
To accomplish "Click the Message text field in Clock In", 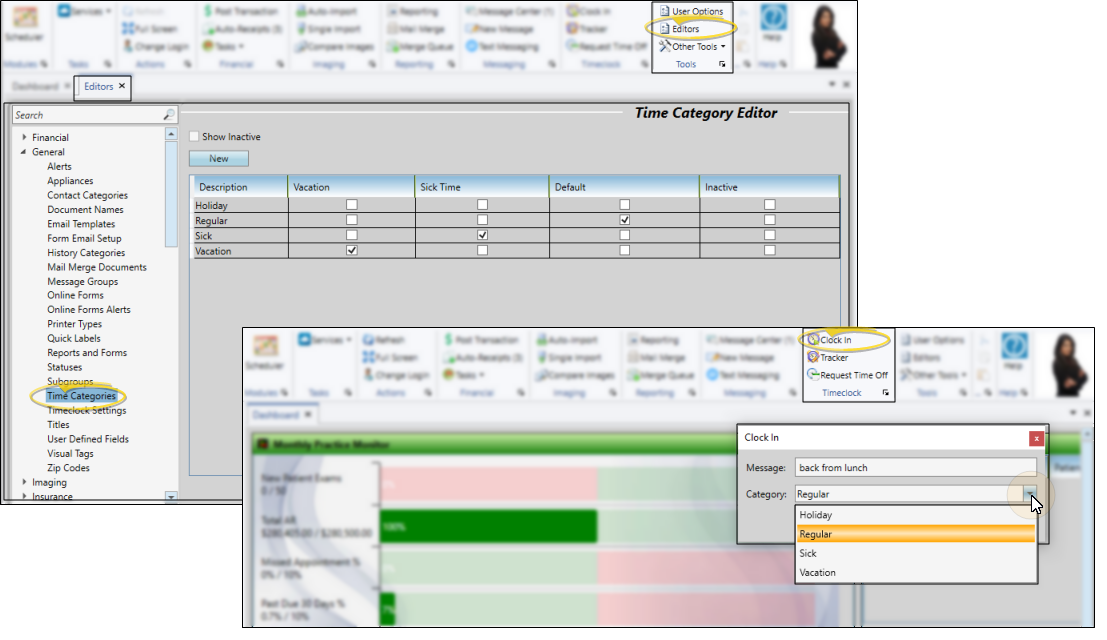I will (x=914, y=468).
